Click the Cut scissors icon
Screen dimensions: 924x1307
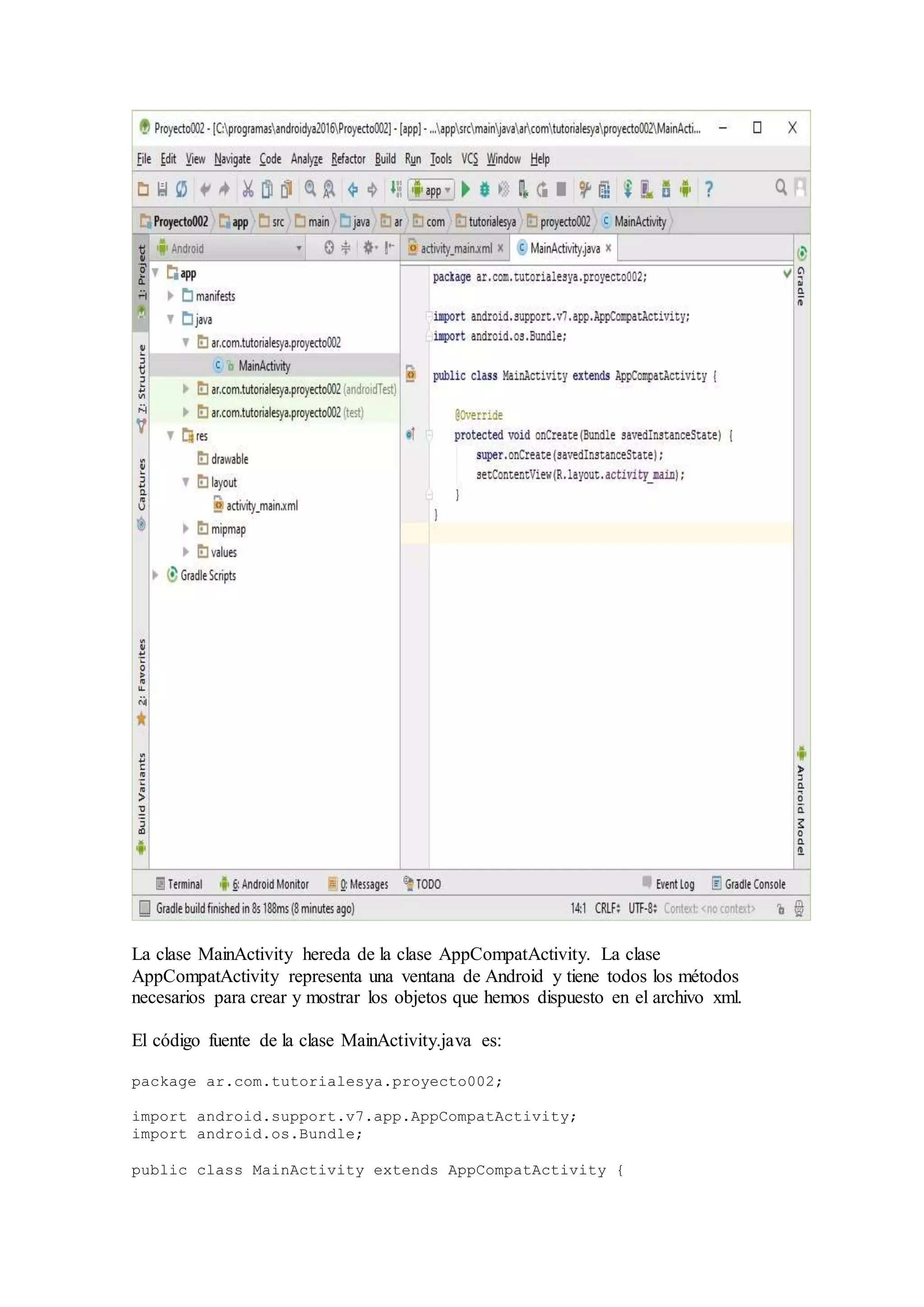coord(248,189)
